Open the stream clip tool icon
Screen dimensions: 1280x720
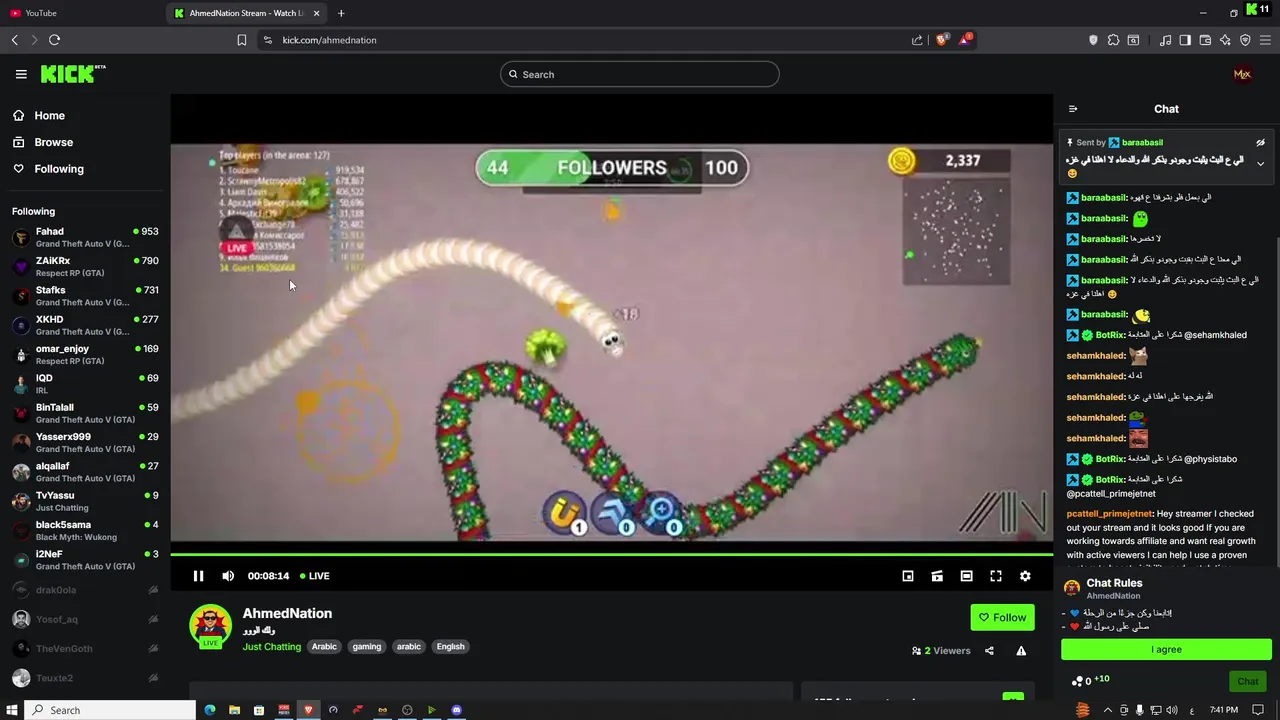coord(937,576)
